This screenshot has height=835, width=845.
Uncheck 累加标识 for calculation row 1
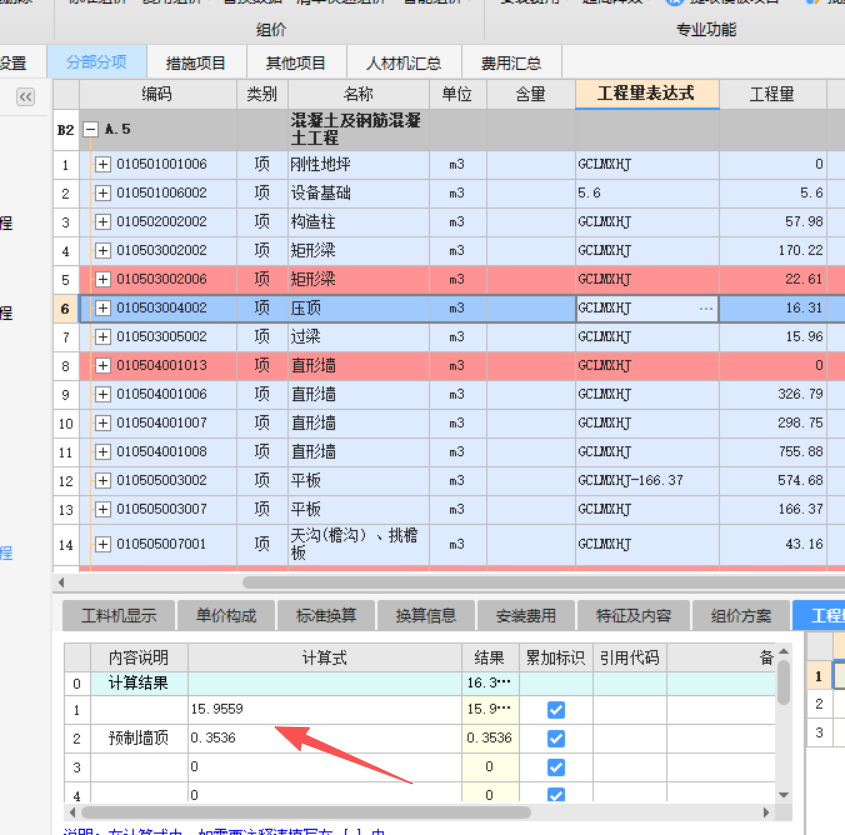(556, 710)
